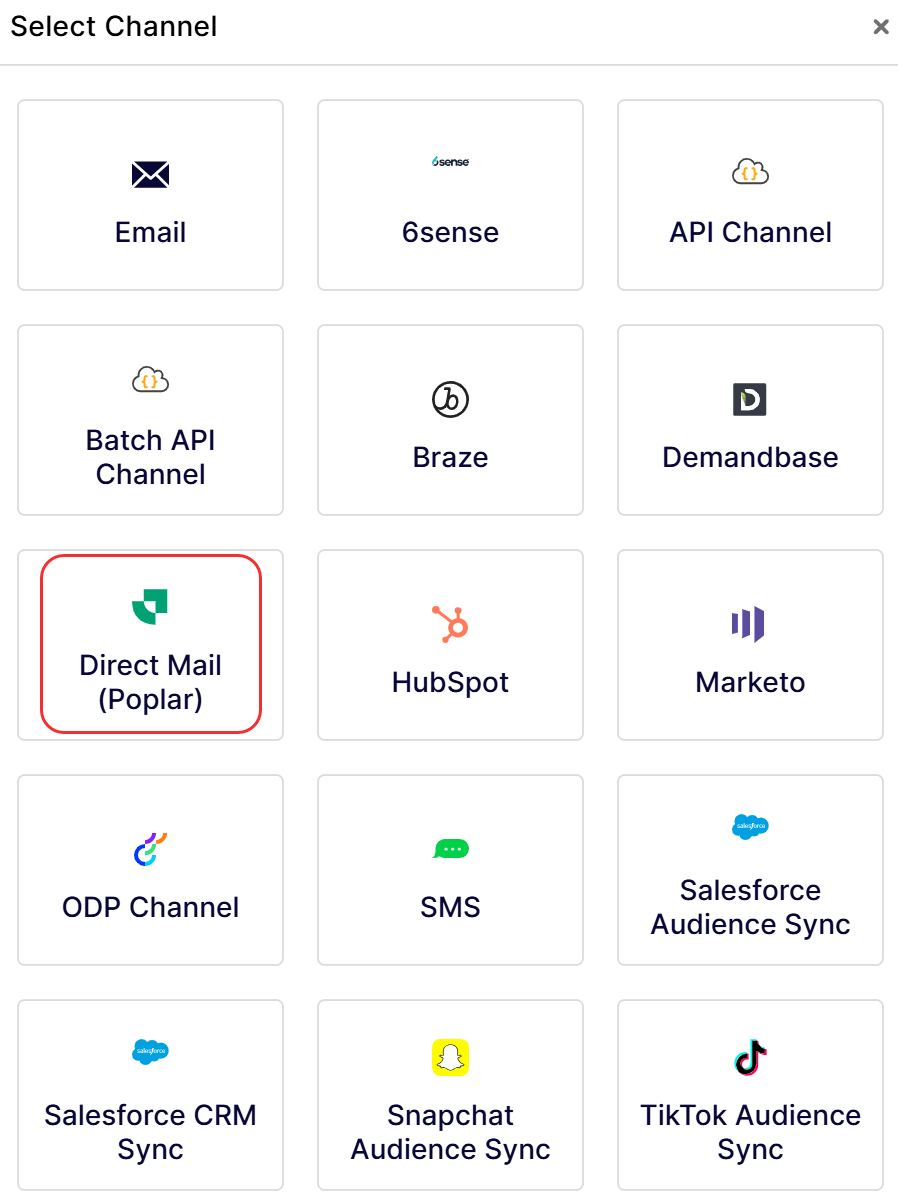Select the HubSpot sprocket icon

click(x=450, y=624)
